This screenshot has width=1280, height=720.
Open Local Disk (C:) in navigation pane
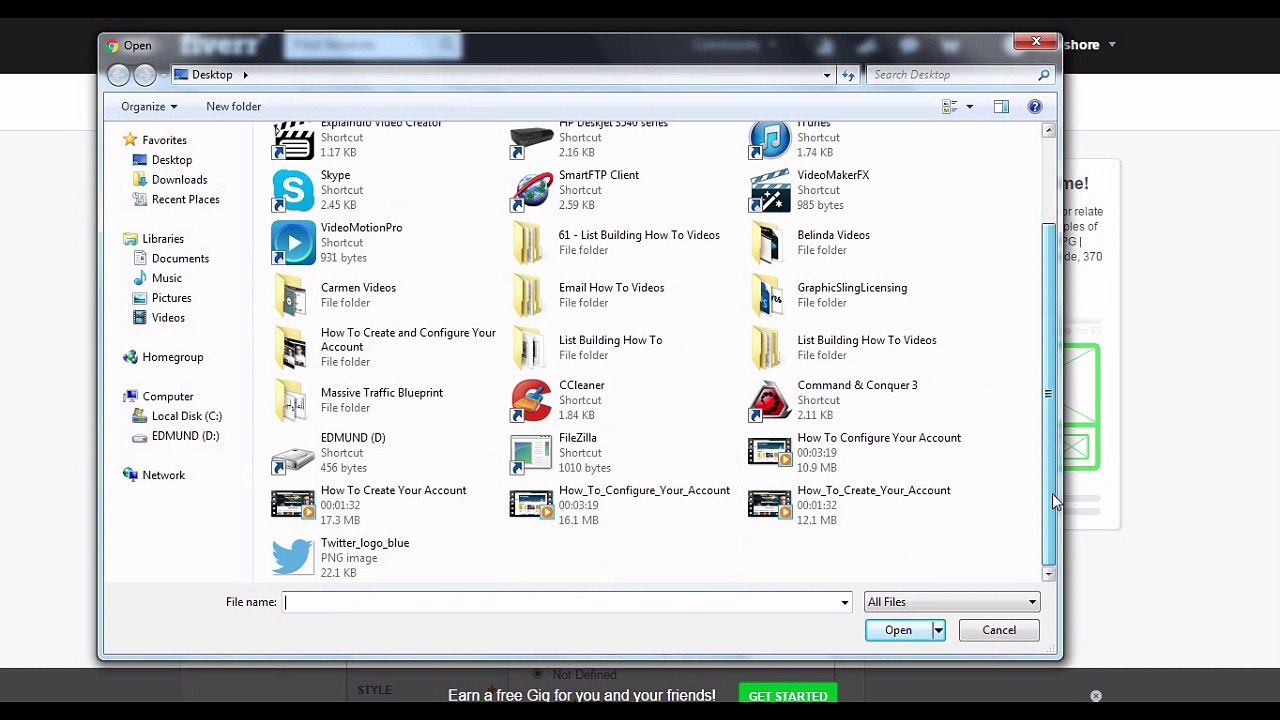click(187, 416)
